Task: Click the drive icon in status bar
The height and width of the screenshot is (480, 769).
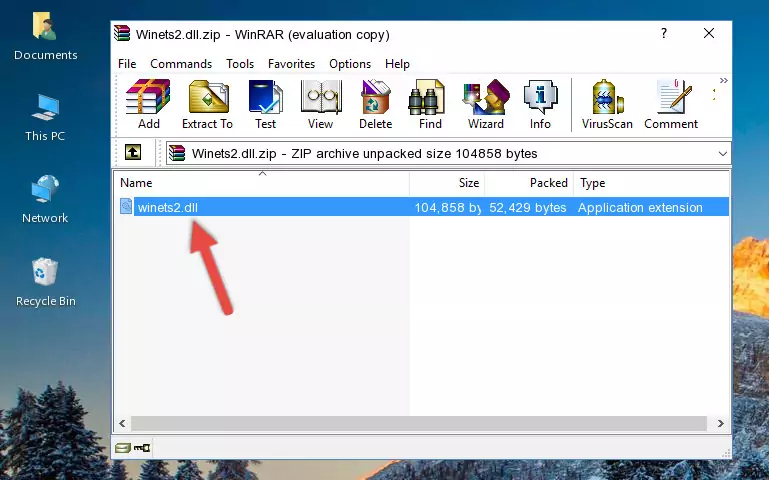Action: point(123,447)
